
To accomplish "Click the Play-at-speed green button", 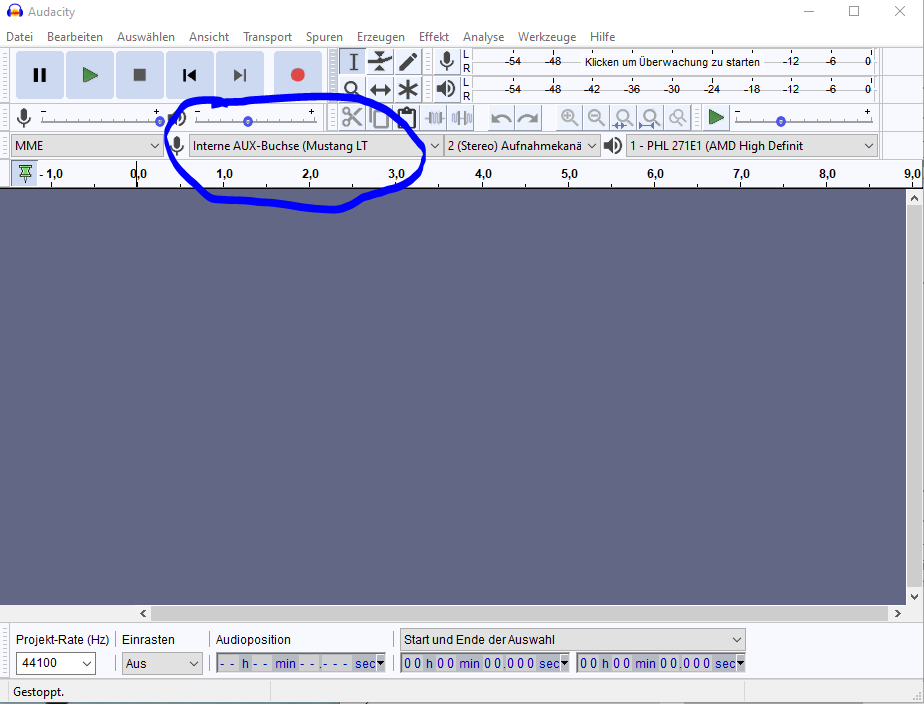I will pos(716,117).
